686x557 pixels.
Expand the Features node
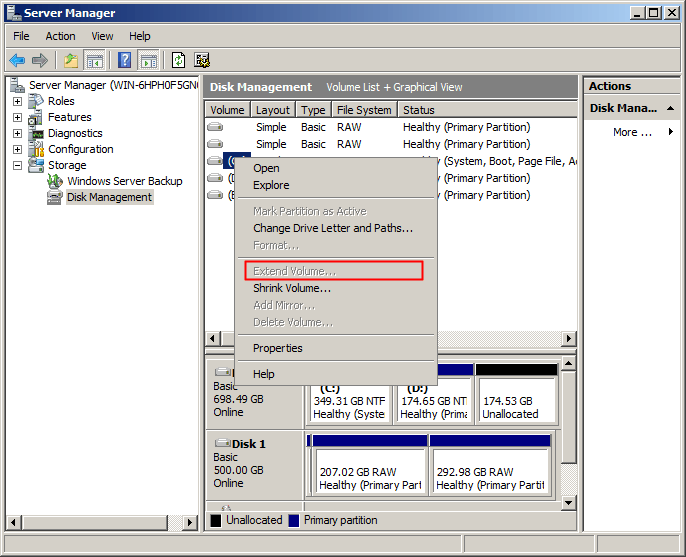point(18,117)
